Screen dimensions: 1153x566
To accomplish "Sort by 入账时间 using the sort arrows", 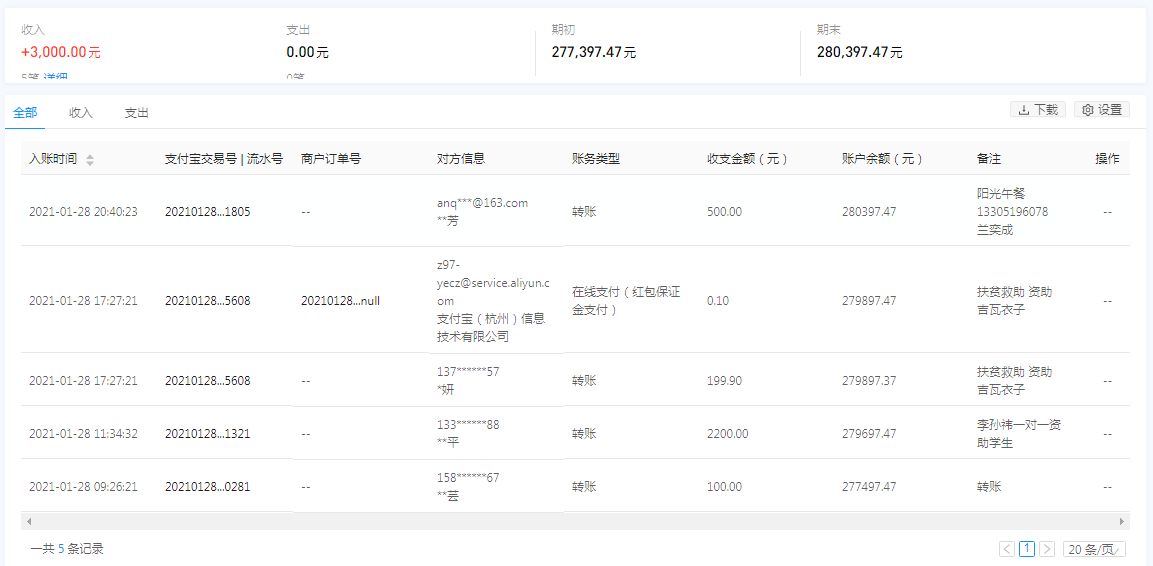I will click(90, 160).
